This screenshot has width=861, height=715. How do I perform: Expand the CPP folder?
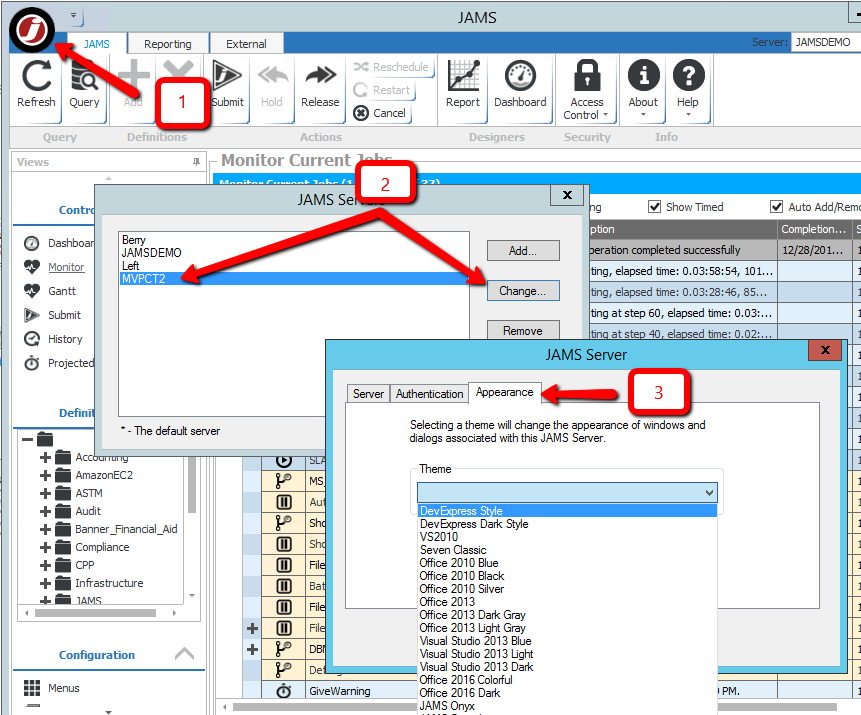(46, 565)
